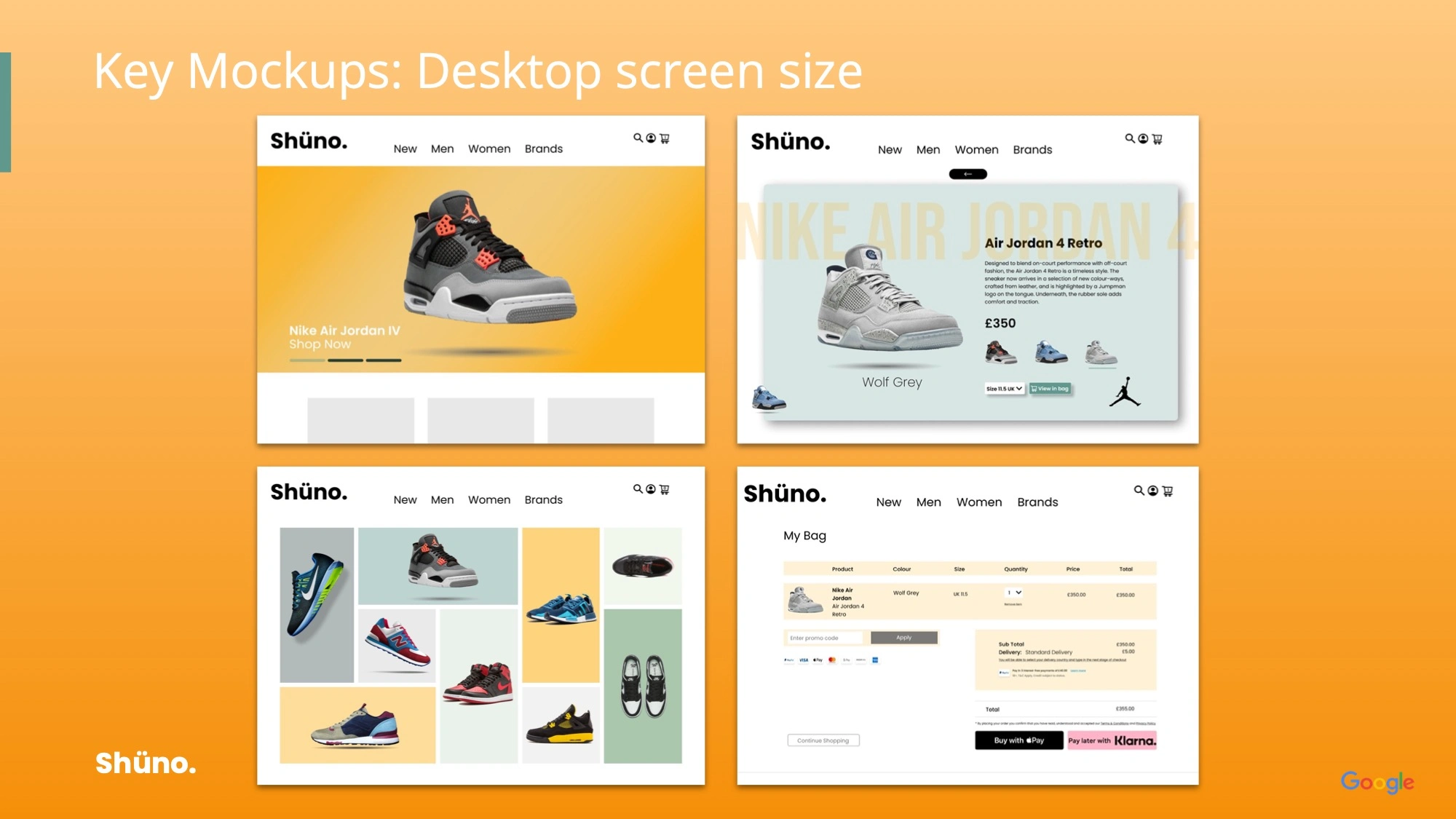Click cart icon on My Bag page
The image size is (1456, 819).
point(1168,491)
